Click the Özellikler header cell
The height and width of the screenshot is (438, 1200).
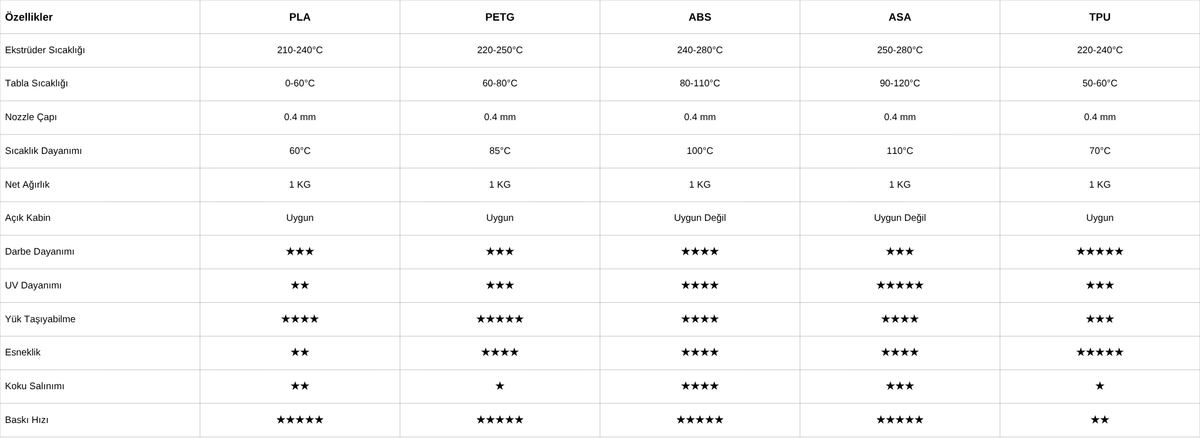coord(29,17)
